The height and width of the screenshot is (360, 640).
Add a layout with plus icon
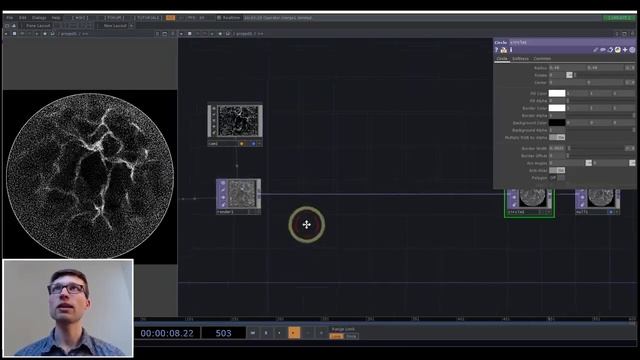click(131, 26)
